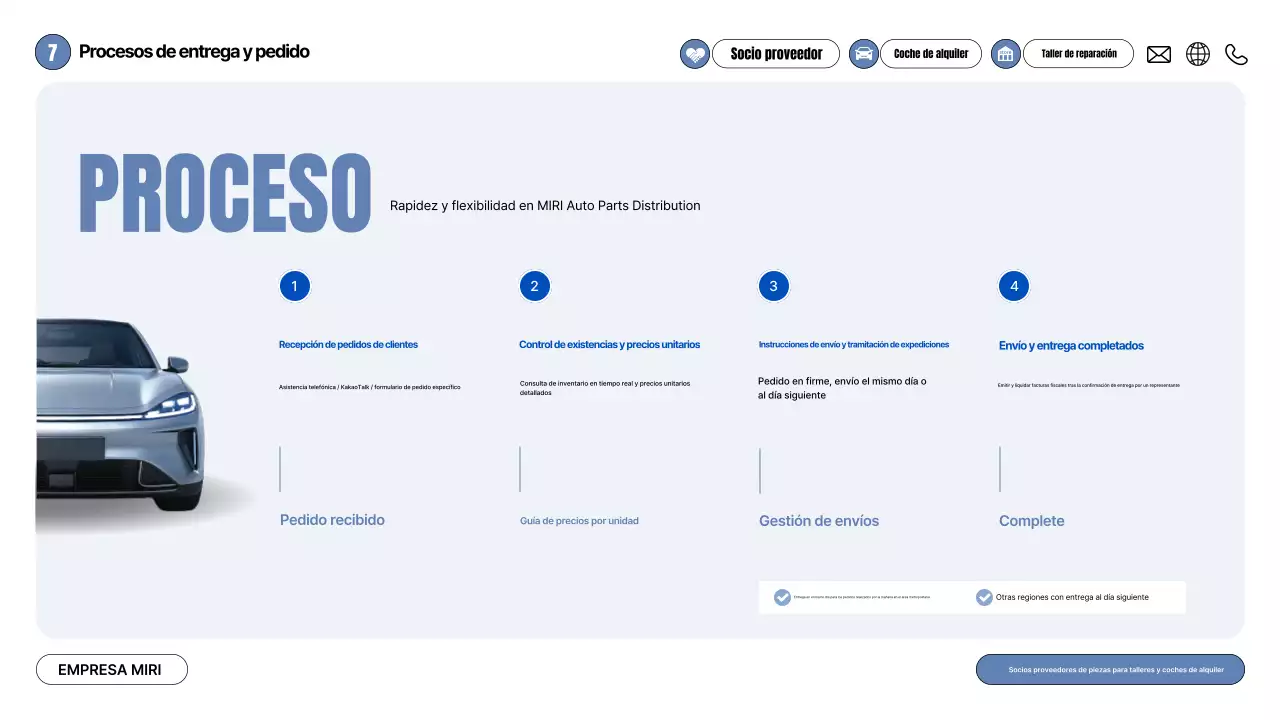Click the 'EMPRESA MIRI' button
The height and width of the screenshot is (720, 1280).
click(111, 670)
